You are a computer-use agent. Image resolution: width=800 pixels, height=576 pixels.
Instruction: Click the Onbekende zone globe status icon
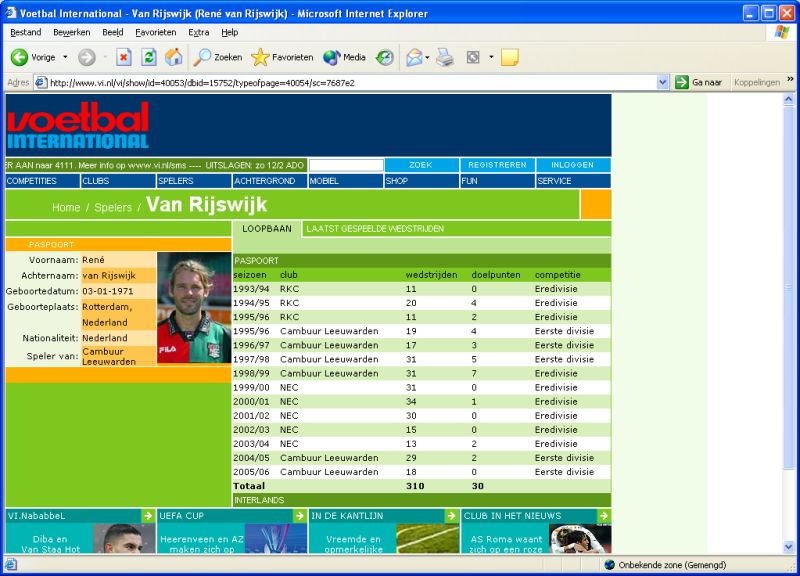[x=609, y=565]
